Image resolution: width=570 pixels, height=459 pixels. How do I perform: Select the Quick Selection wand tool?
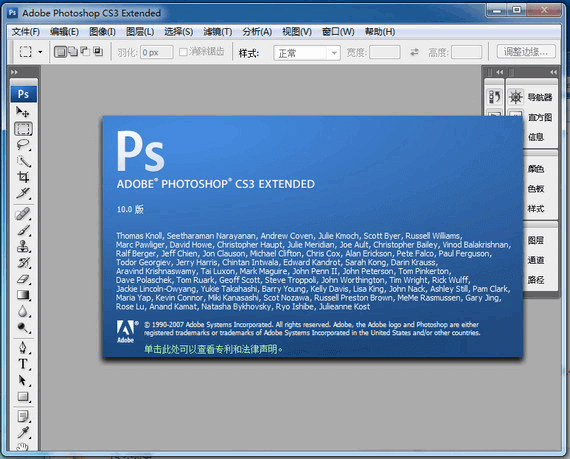(23, 161)
